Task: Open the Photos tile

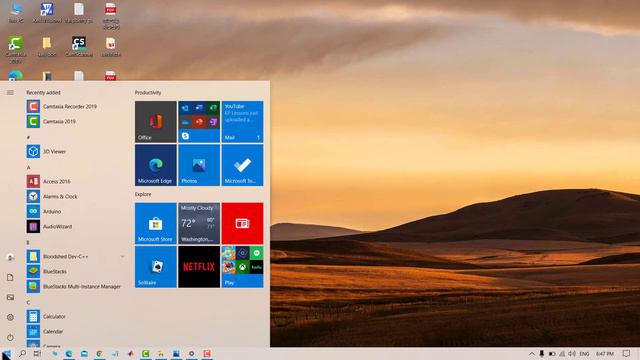Action: tap(199, 165)
